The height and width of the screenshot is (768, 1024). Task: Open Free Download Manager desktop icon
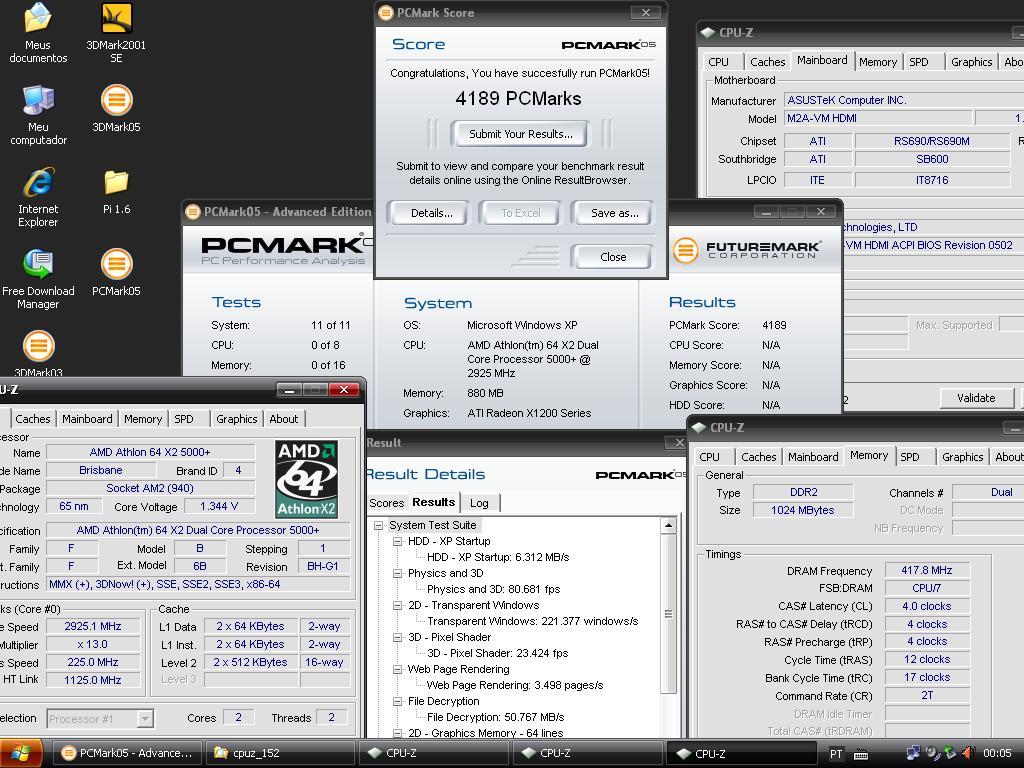(x=38, y=280)
